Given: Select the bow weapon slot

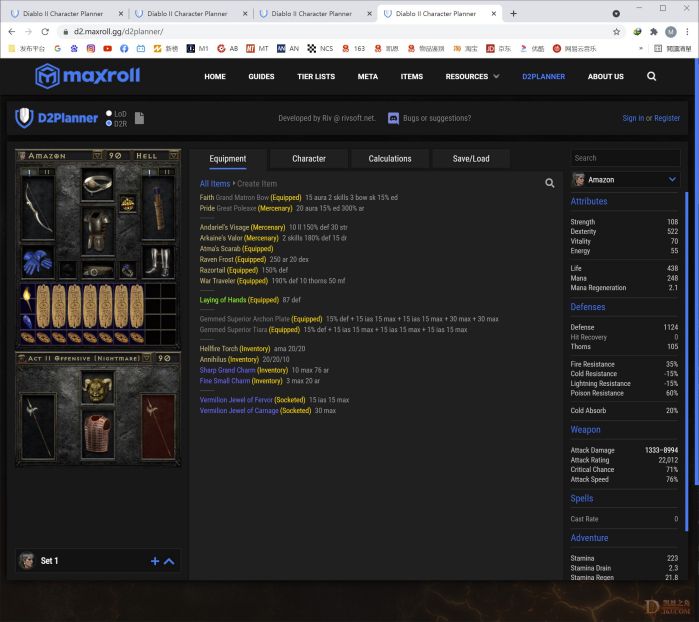Looking at the screenshot, I should click(x=38, y=208).
